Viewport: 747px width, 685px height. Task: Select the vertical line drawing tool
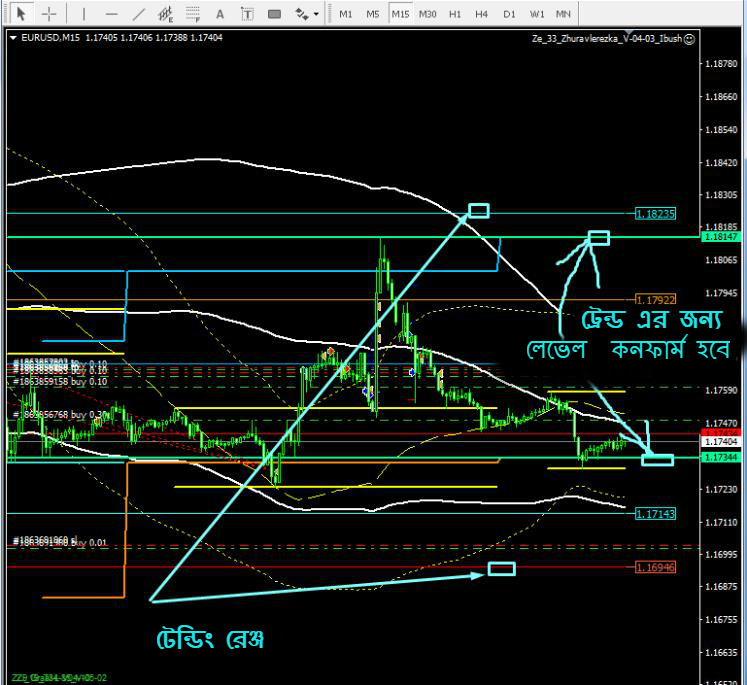[83, 14]
